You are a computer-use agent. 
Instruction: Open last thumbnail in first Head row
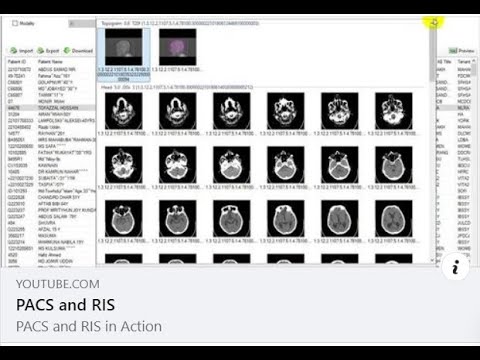(394, 111)
